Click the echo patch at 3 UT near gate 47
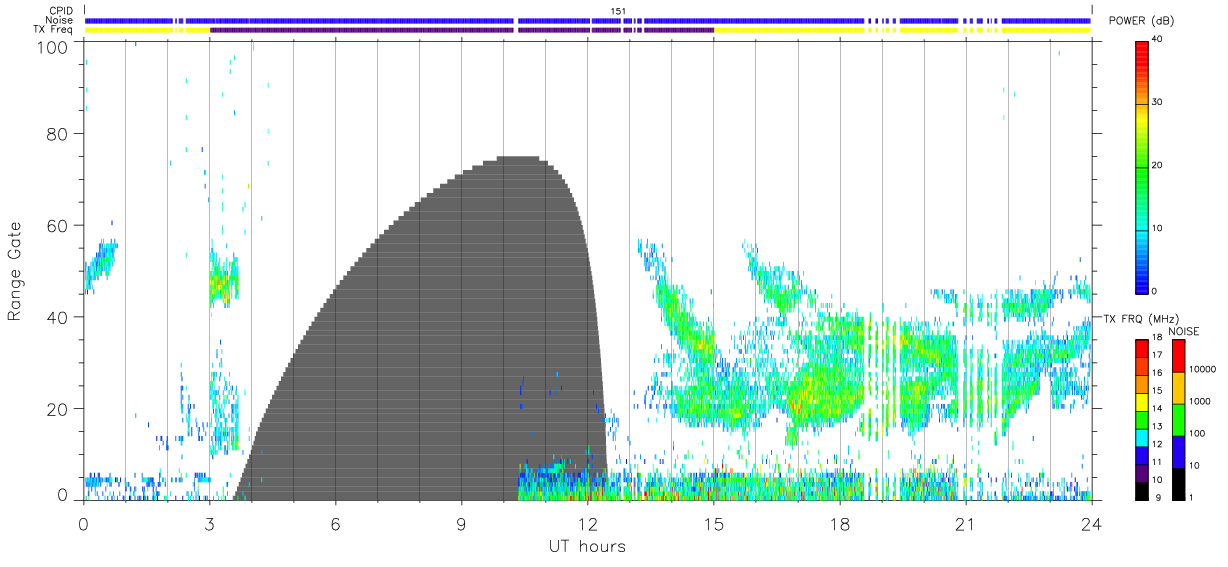 tap(224, 283)
